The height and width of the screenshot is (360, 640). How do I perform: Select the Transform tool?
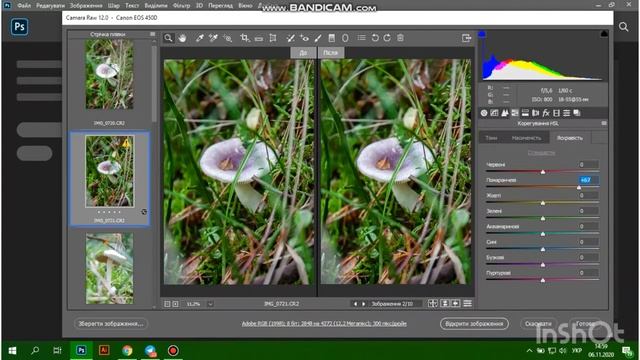click(273, 38)
